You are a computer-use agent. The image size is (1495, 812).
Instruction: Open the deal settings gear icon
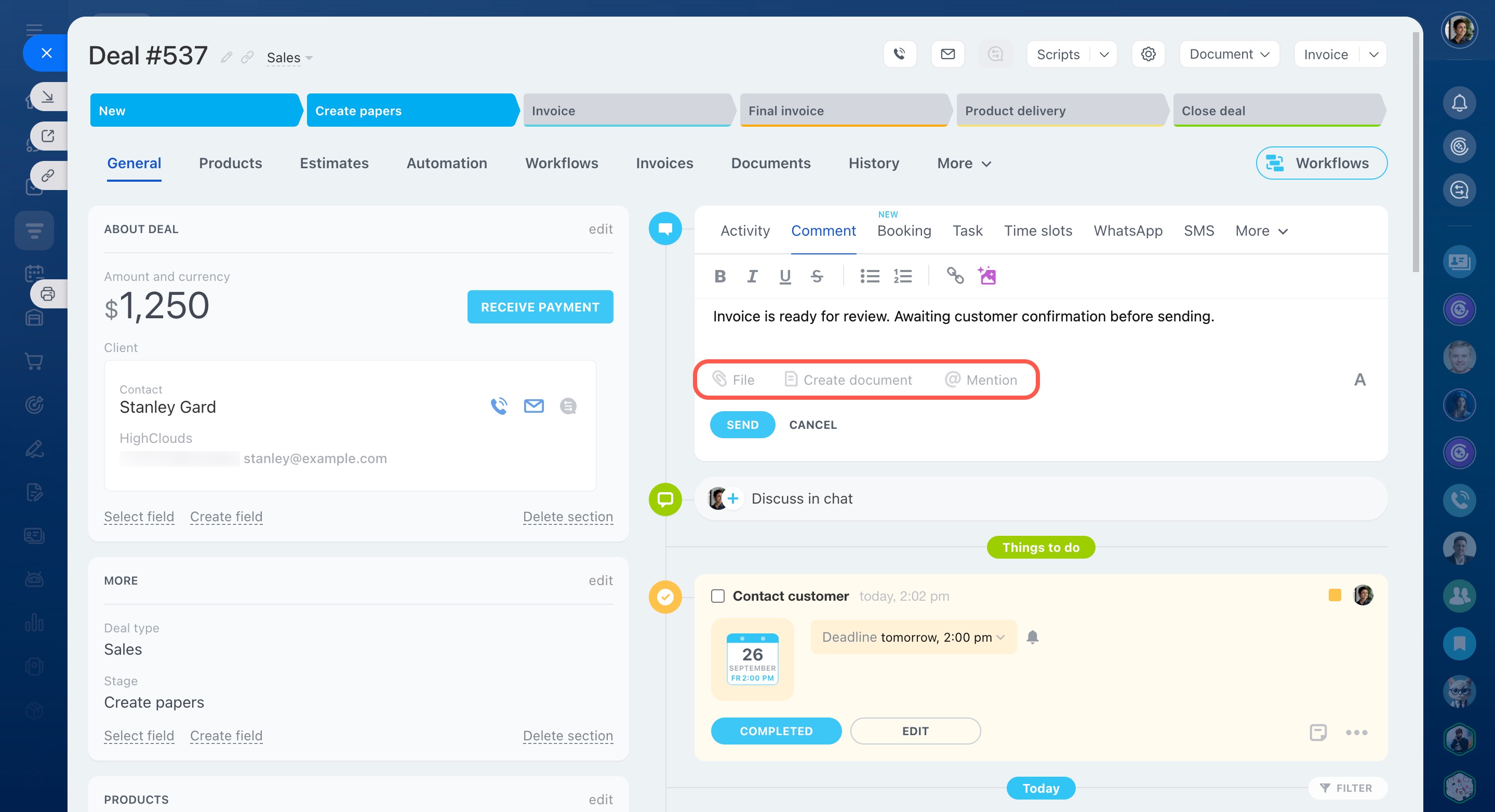tap(1148, 55)
